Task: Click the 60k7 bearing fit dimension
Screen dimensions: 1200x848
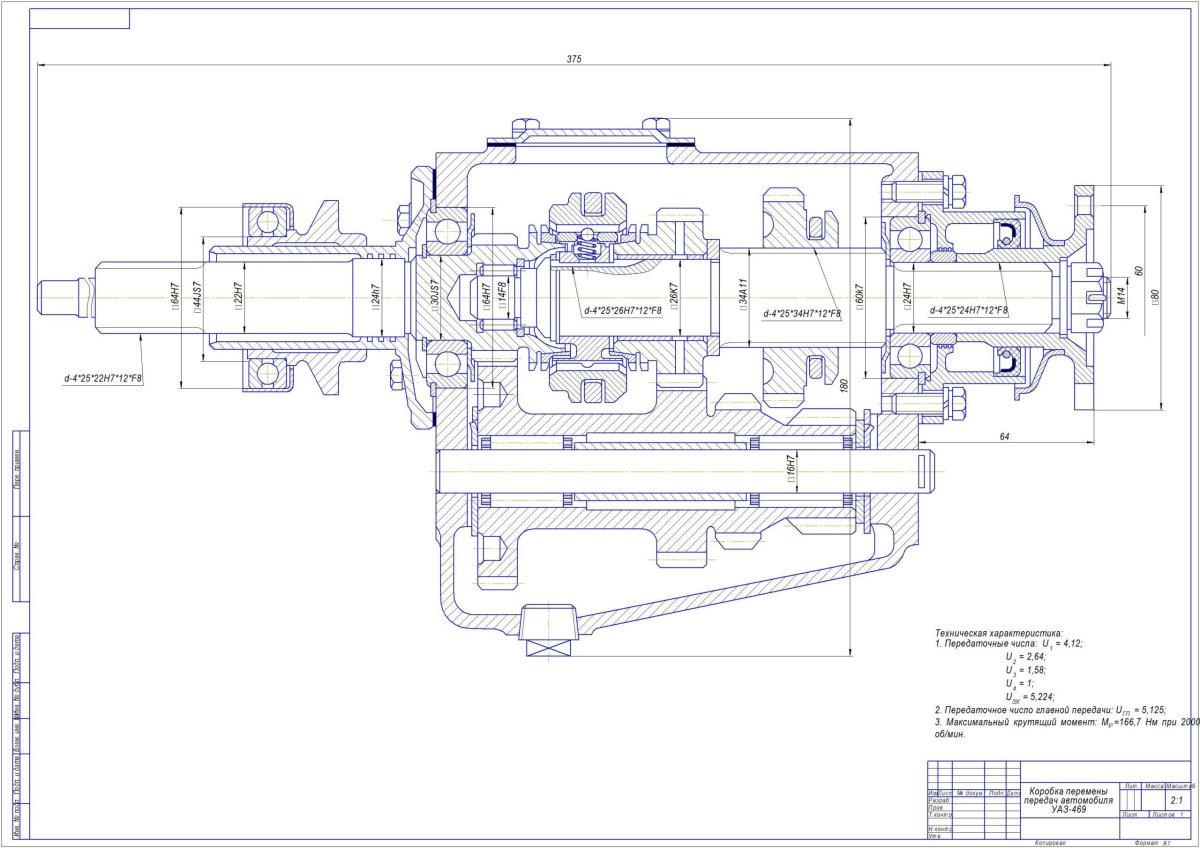Action: (x=859, y=299)
